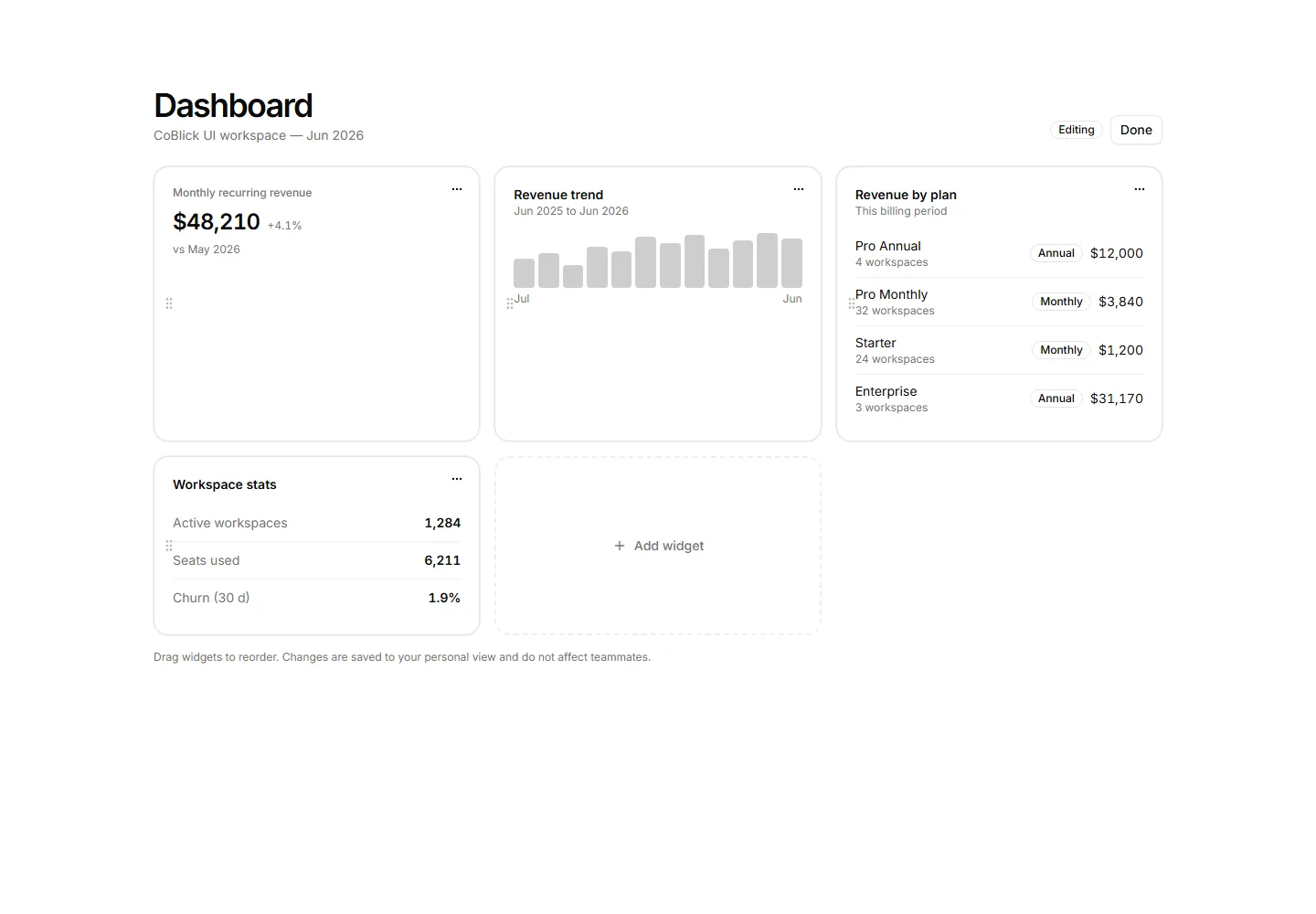Click the Annual badge in Enterprise row
1316x914 pixels.
pos(1056,399)
